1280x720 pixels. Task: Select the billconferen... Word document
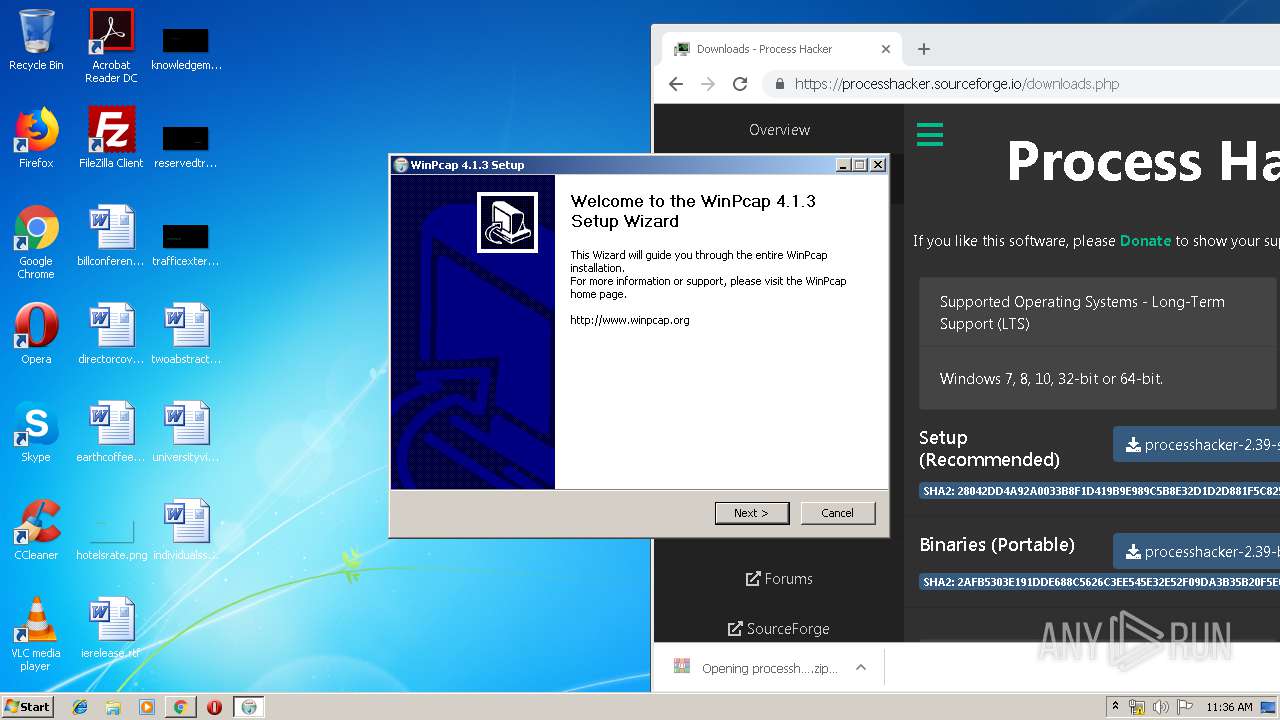coord(111,236)
